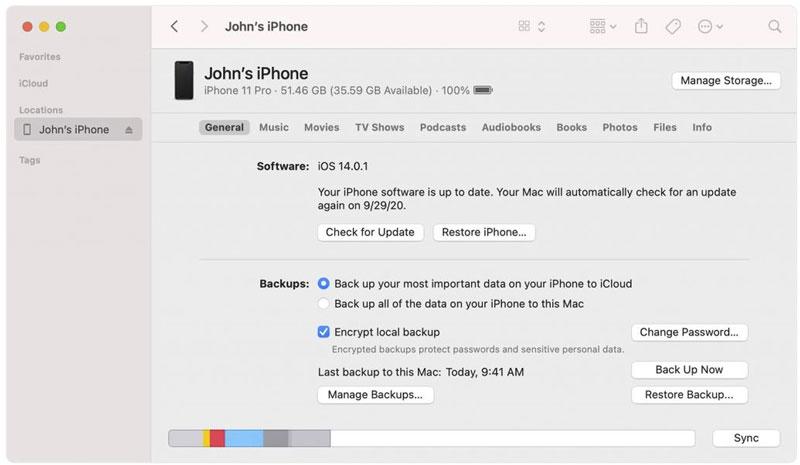Click Check for Update
800x465 pixels.
coord(370,232)
